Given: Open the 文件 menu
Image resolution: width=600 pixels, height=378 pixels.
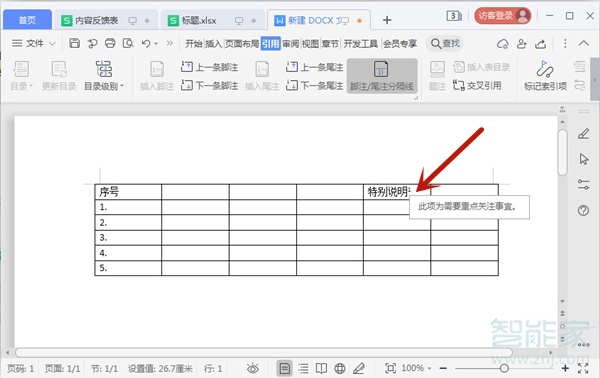Looking at the screenshot, I should [34, 43].
